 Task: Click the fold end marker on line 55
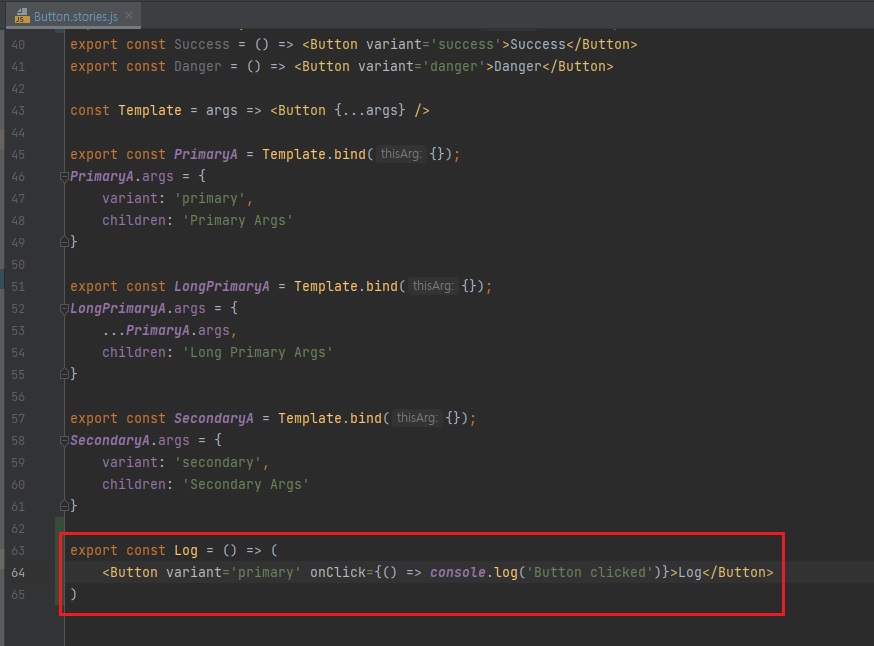tap(64, 374)
